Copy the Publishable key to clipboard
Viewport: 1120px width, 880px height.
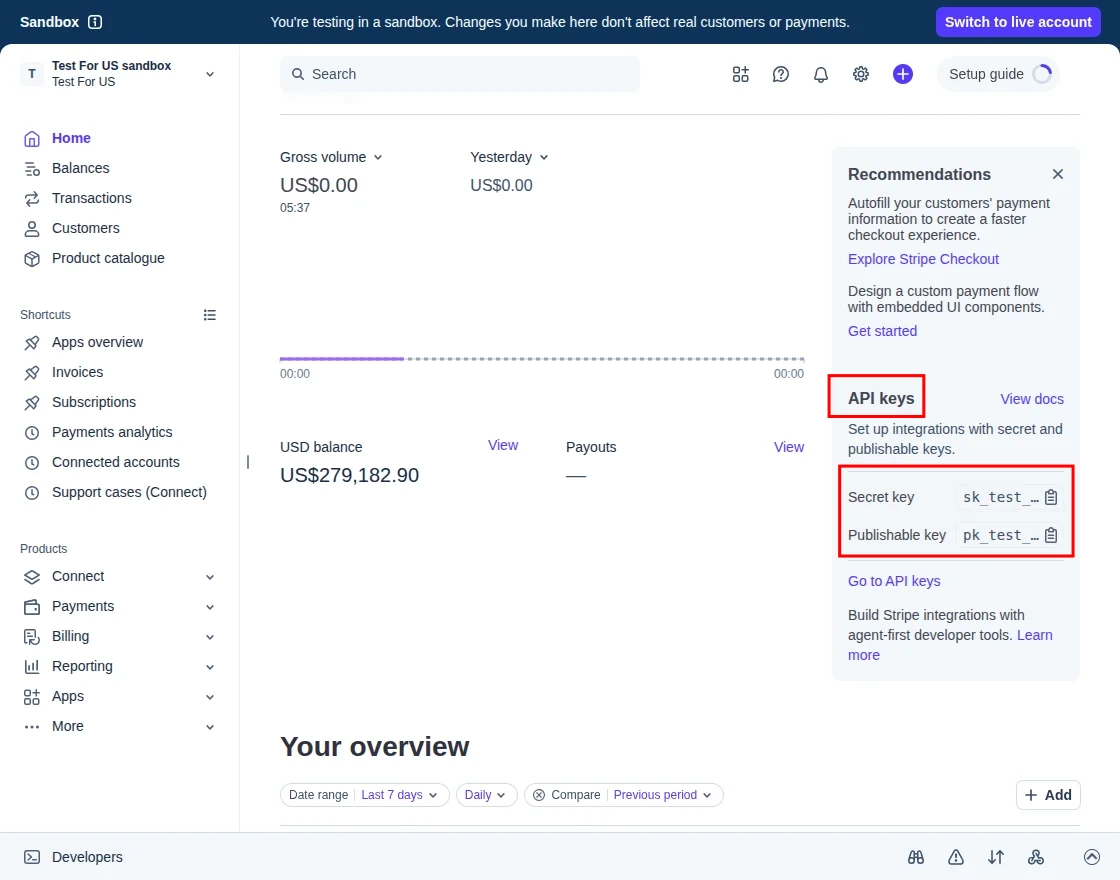[x=1051, y=535]
